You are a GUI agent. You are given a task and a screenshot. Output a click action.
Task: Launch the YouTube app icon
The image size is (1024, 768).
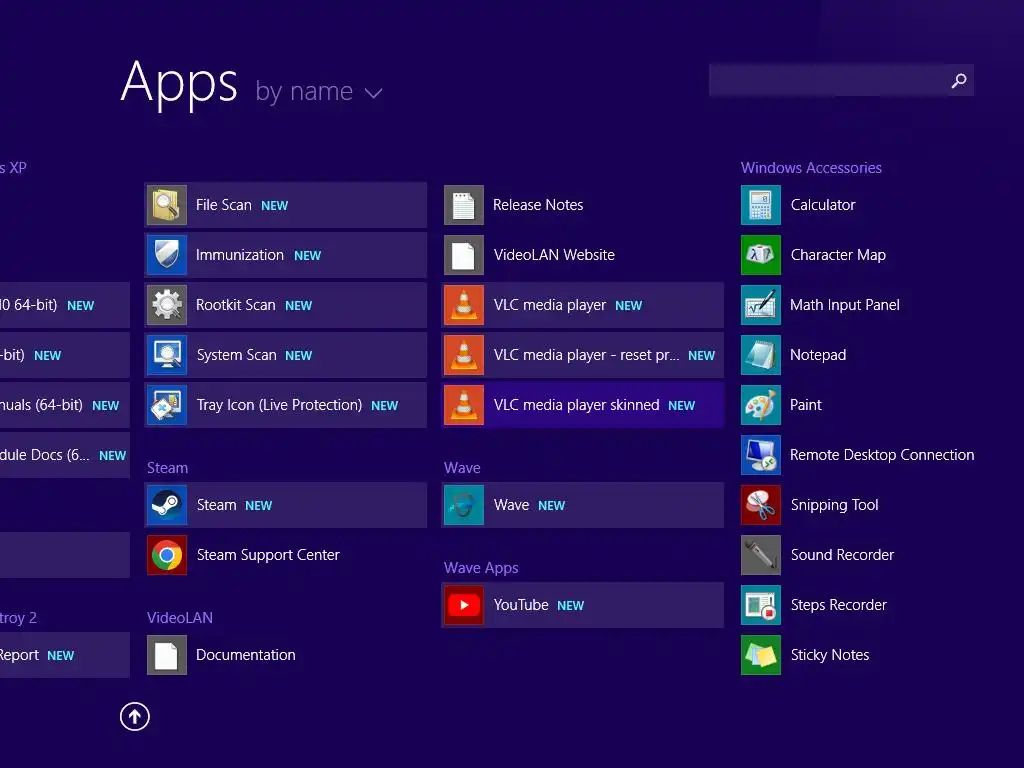tap(464, 605)
